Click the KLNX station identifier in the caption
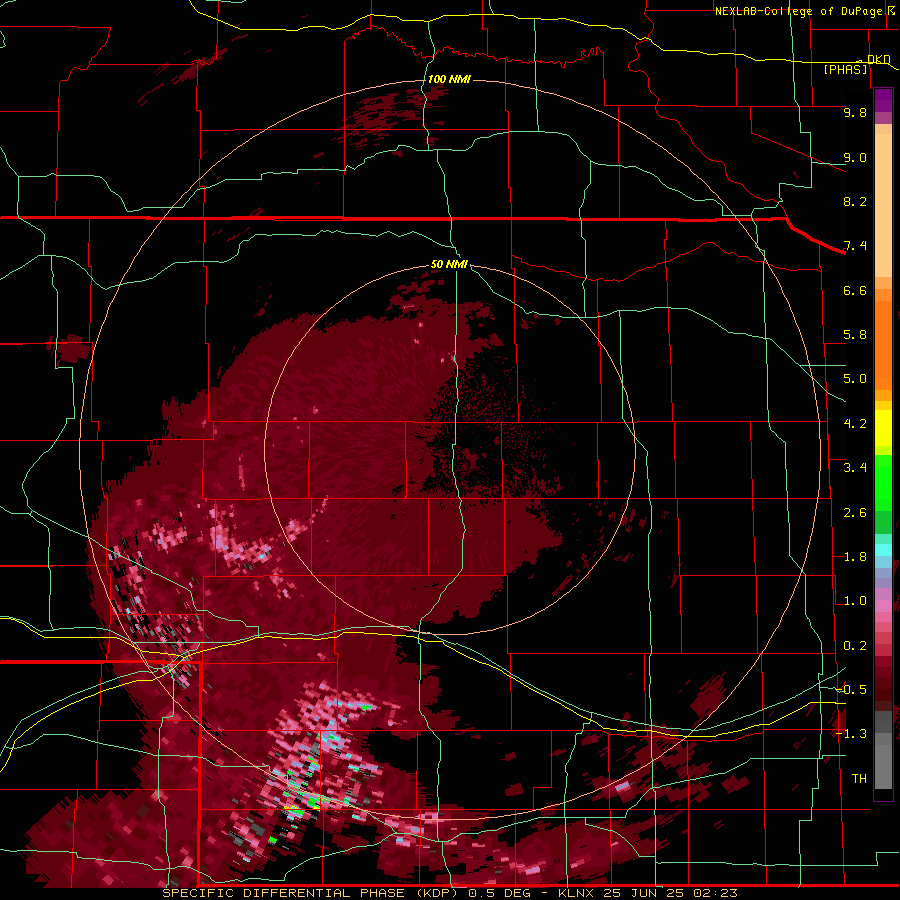The image size is (900, 900). coord(576,893)
